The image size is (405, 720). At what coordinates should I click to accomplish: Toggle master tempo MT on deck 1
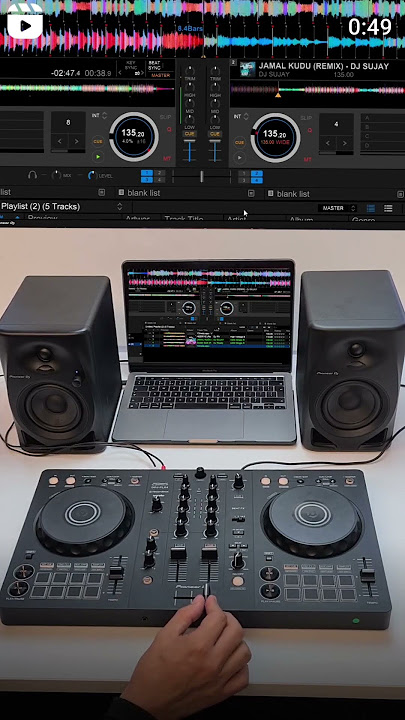pos(167,158)
